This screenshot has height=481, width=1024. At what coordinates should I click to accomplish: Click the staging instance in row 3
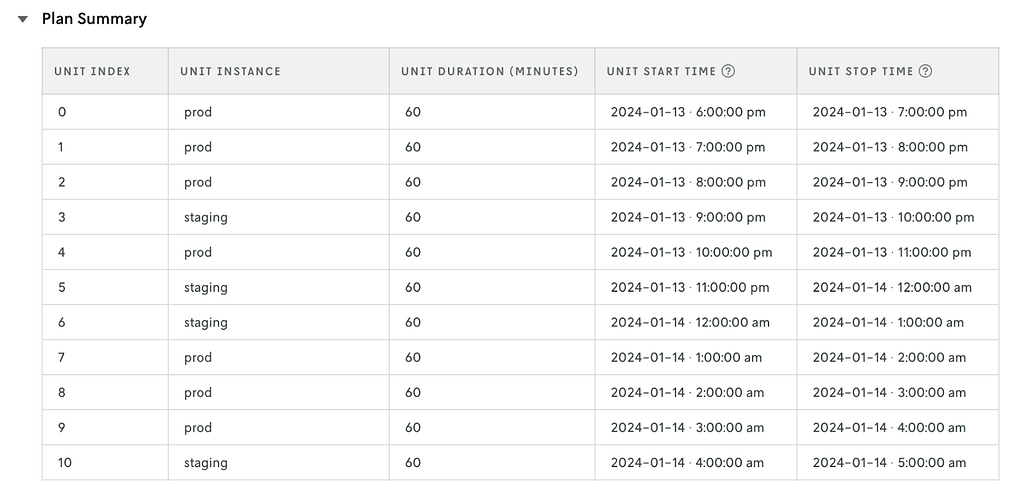[205, 217]
